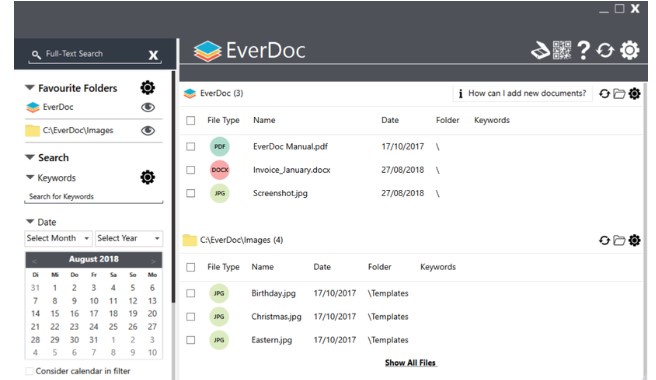656x380 pixels.
Task: Toggle visibility of EverDoc favourite folder
Action: pos(148,108)
